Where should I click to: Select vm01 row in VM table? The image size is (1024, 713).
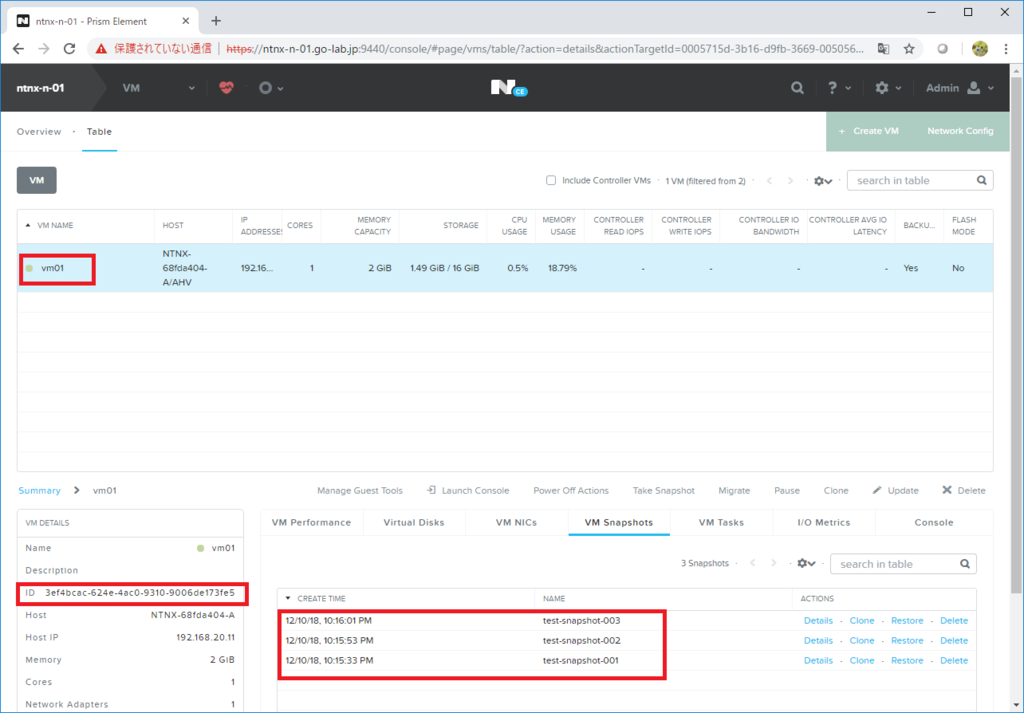[x=505, y=268]
